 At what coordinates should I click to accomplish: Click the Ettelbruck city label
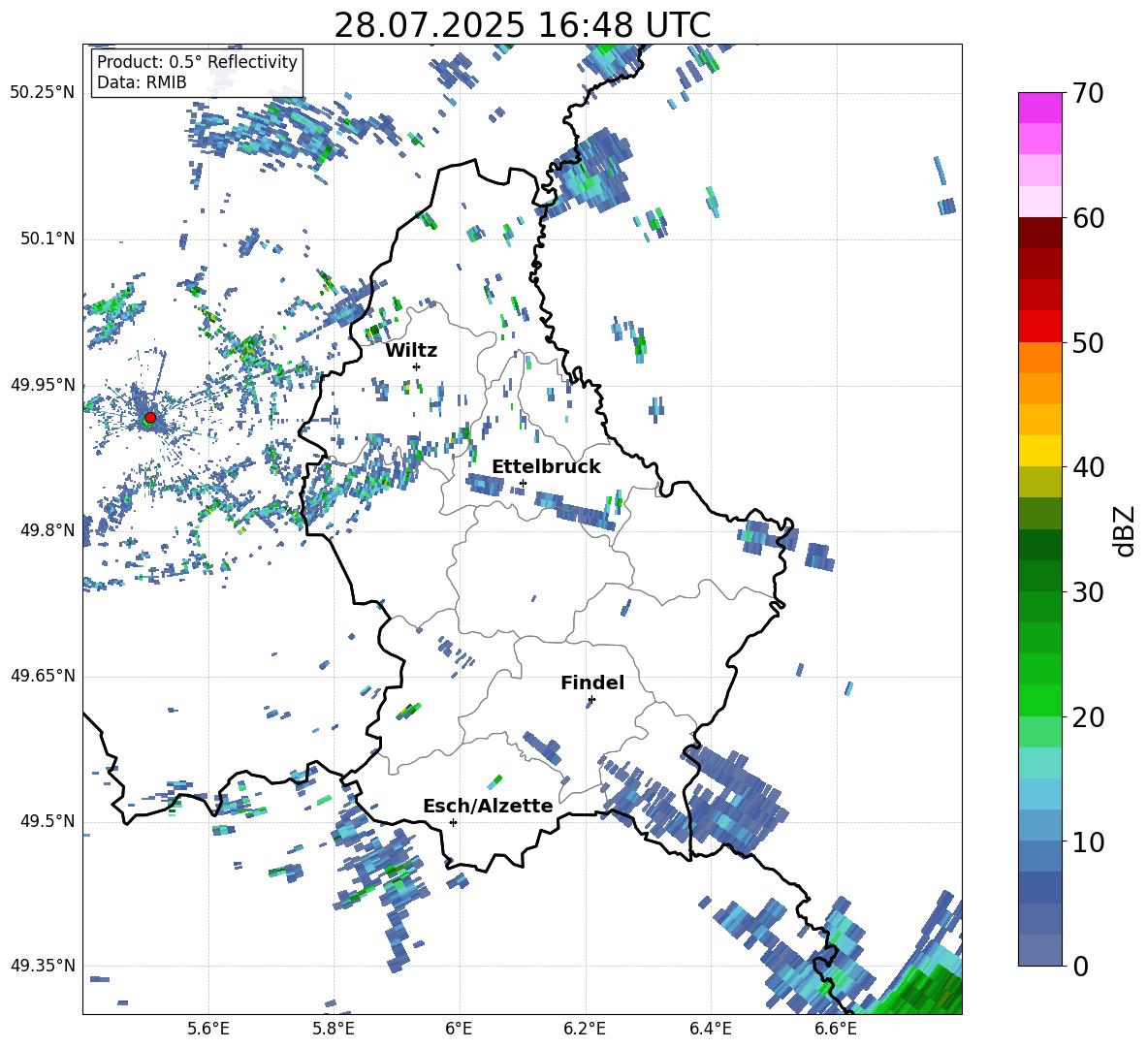click(546, 467)
